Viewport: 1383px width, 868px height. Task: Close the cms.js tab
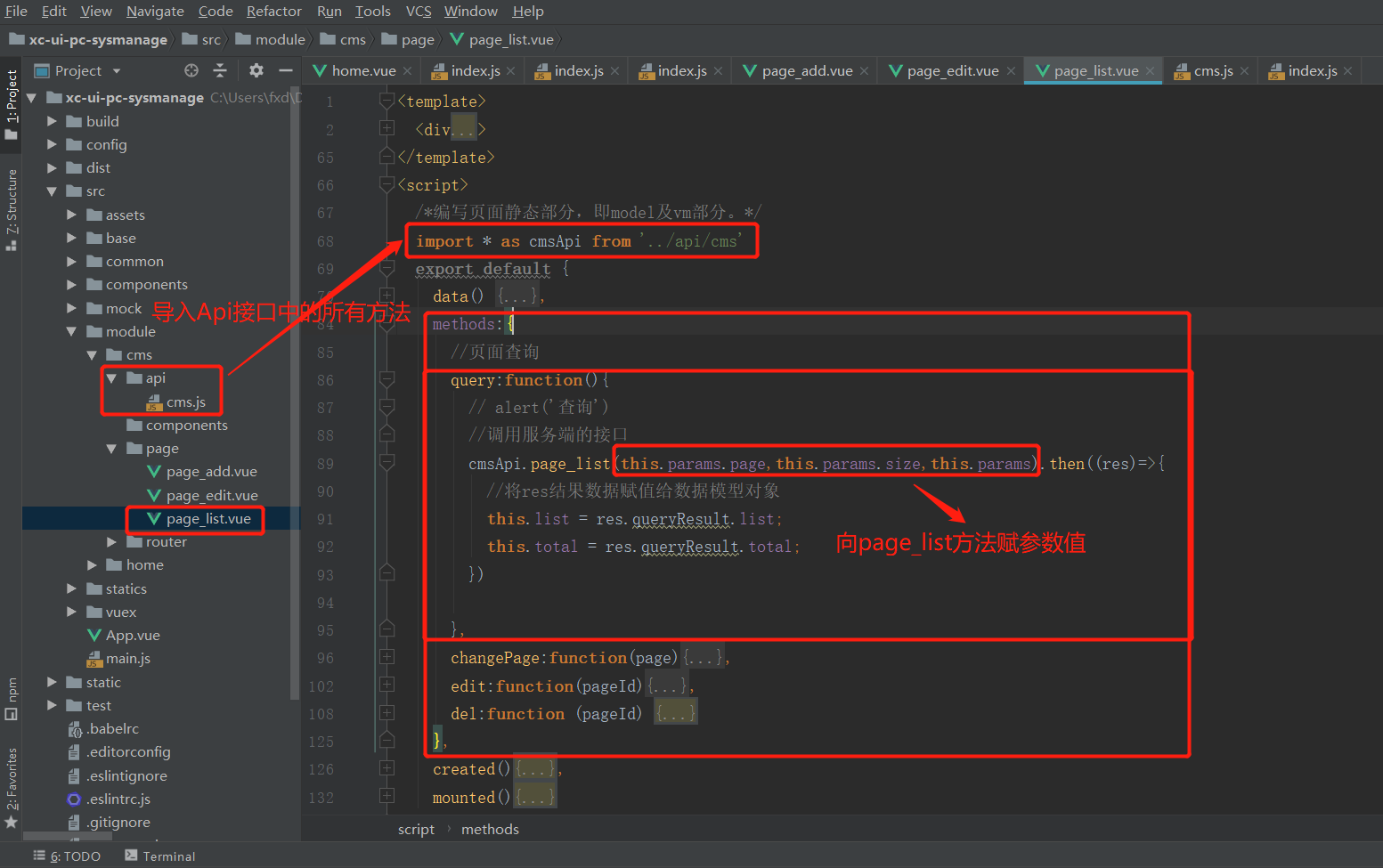pos(1244,71)
